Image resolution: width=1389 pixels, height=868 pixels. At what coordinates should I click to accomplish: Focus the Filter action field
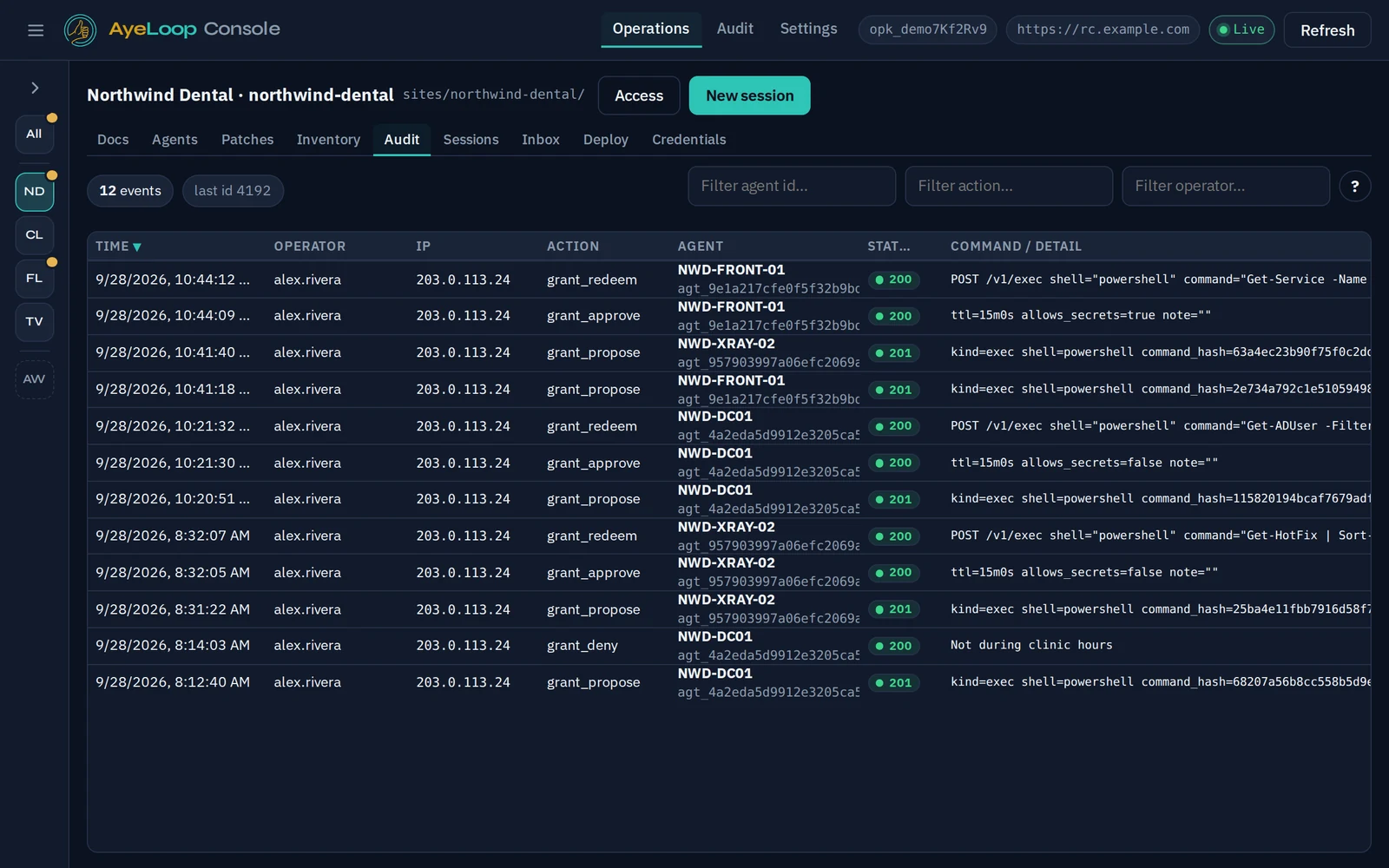1009,187
